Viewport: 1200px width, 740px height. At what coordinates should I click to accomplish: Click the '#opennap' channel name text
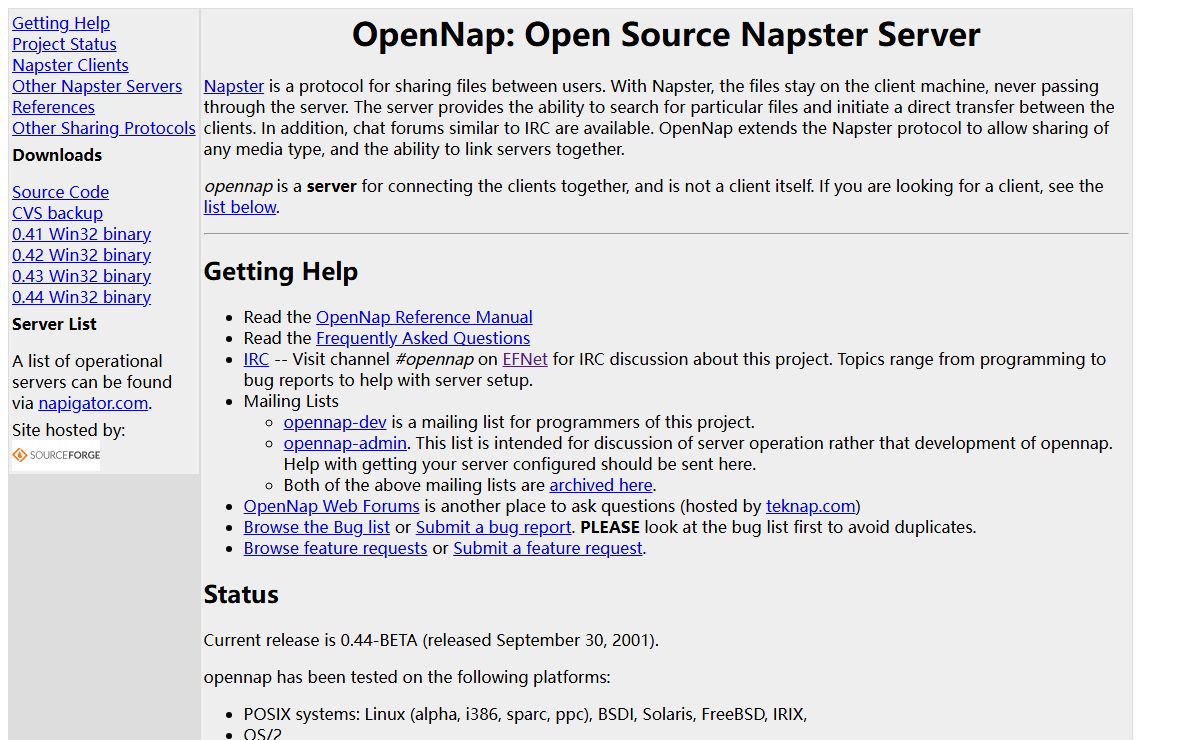(x=434, y=359)
